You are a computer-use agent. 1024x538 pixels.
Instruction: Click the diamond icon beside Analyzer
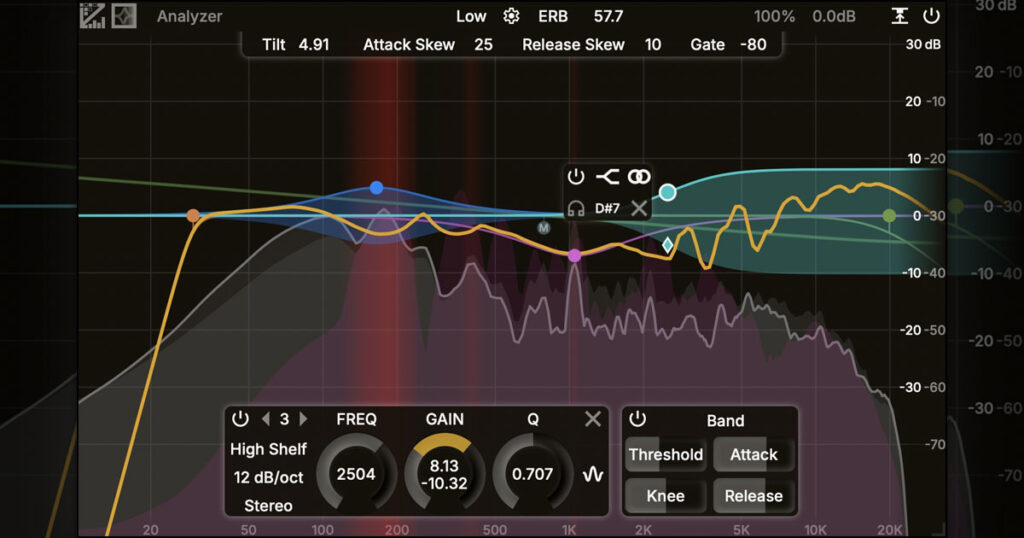tap(123, 16)
